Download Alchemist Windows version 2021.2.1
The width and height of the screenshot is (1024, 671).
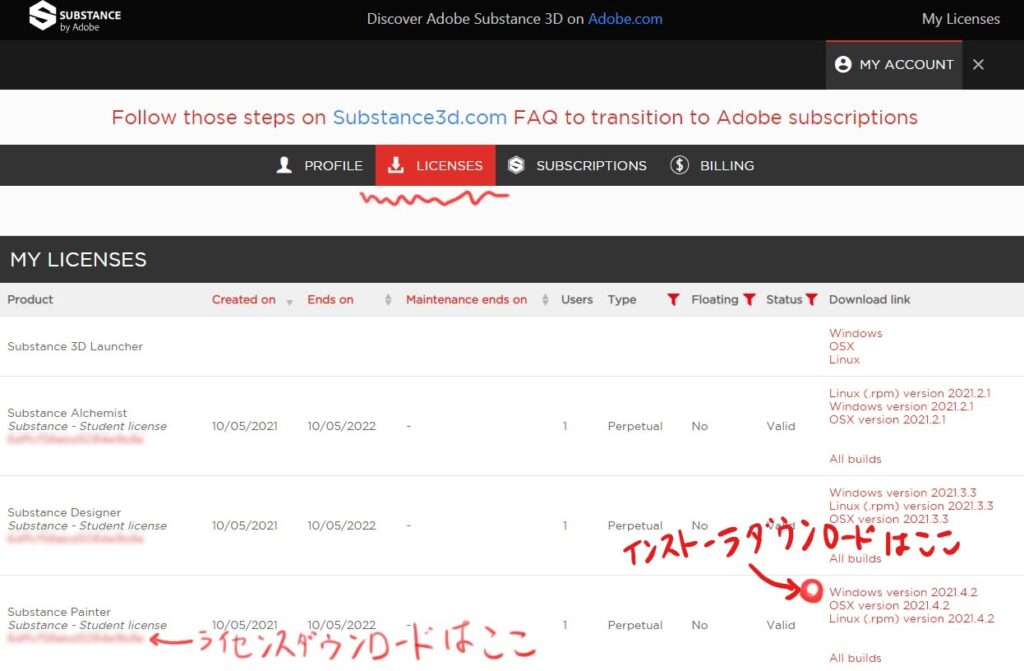(901, 406)
